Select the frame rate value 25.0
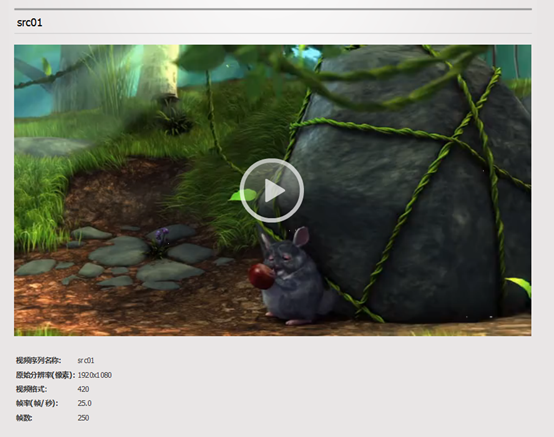554x437 pixels. [84, 403]
